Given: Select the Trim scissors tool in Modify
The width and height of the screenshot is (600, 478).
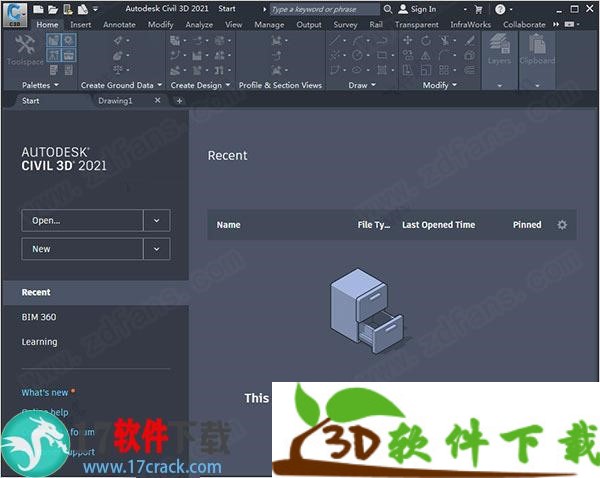Looking at the screenshot, I should [x=445, y=40].
